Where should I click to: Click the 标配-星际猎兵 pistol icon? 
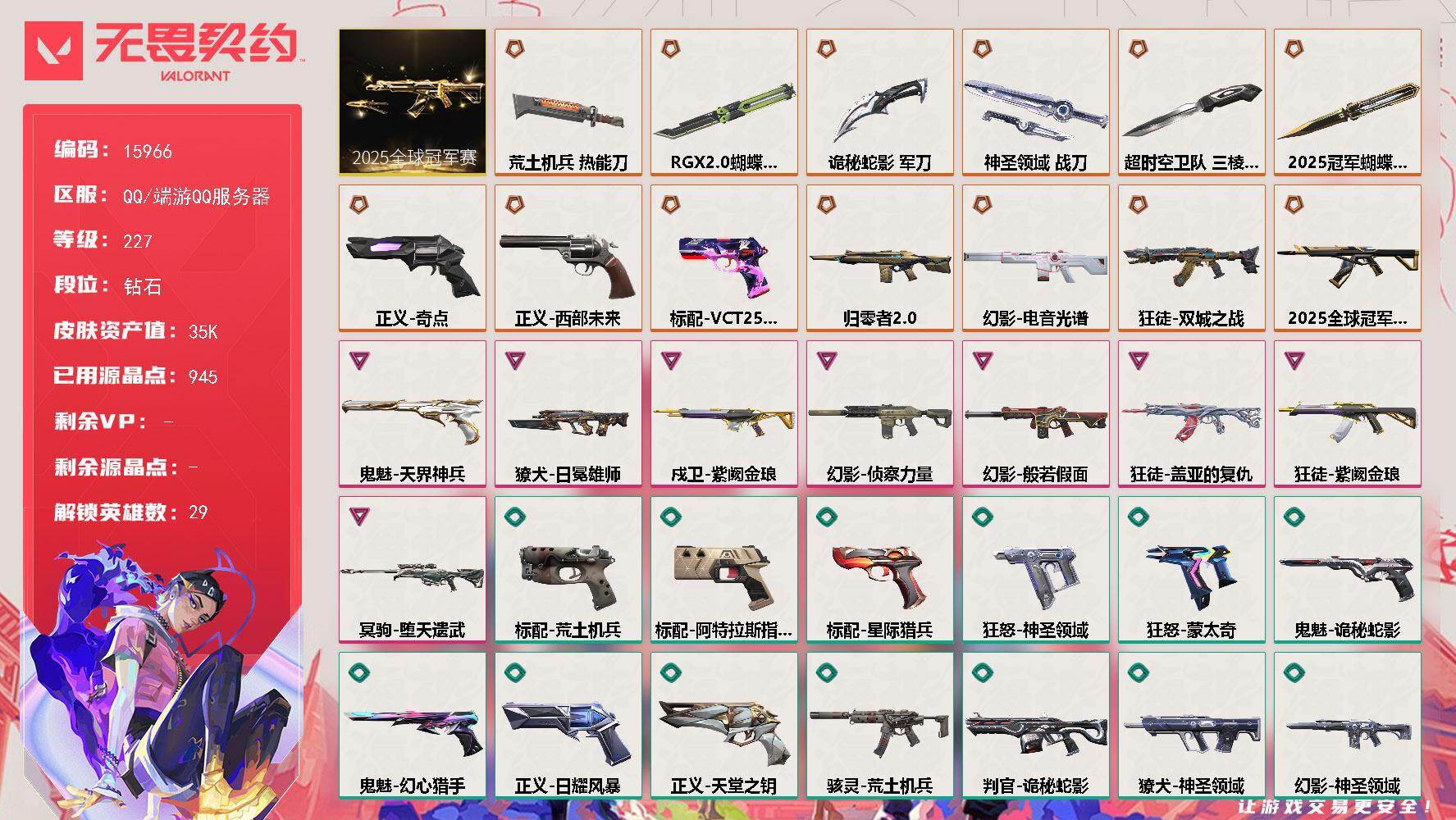[x=878, y=574]
